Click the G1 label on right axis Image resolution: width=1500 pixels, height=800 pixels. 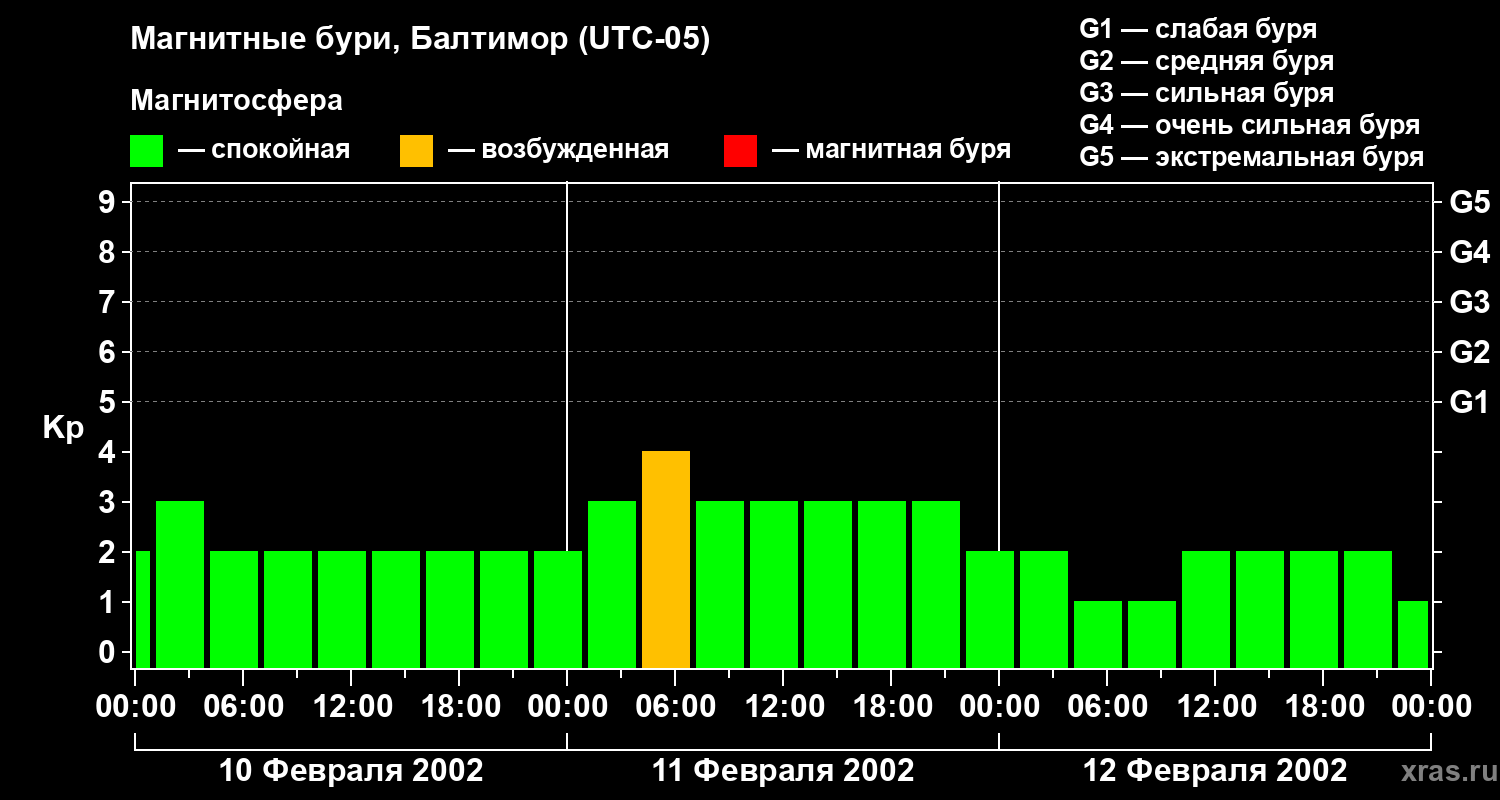(1469, 402)
